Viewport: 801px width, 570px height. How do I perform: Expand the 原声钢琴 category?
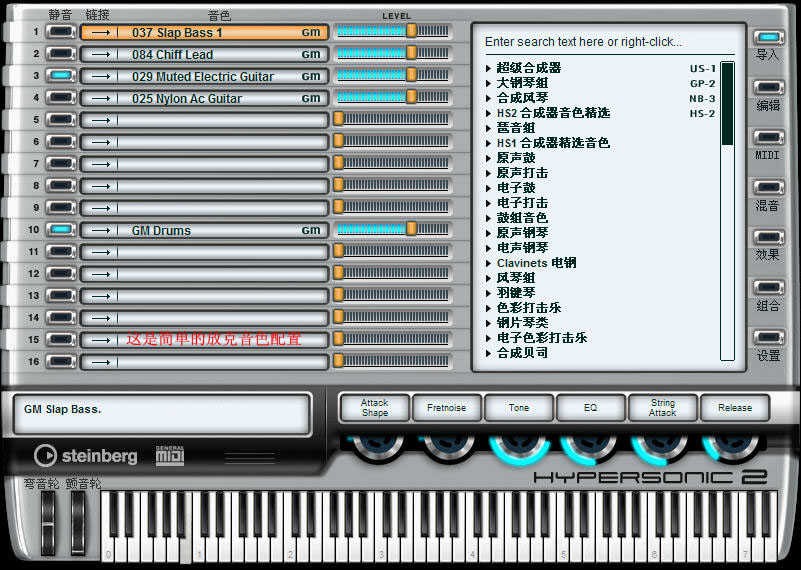pyautogui.click(x=489, y=233)
